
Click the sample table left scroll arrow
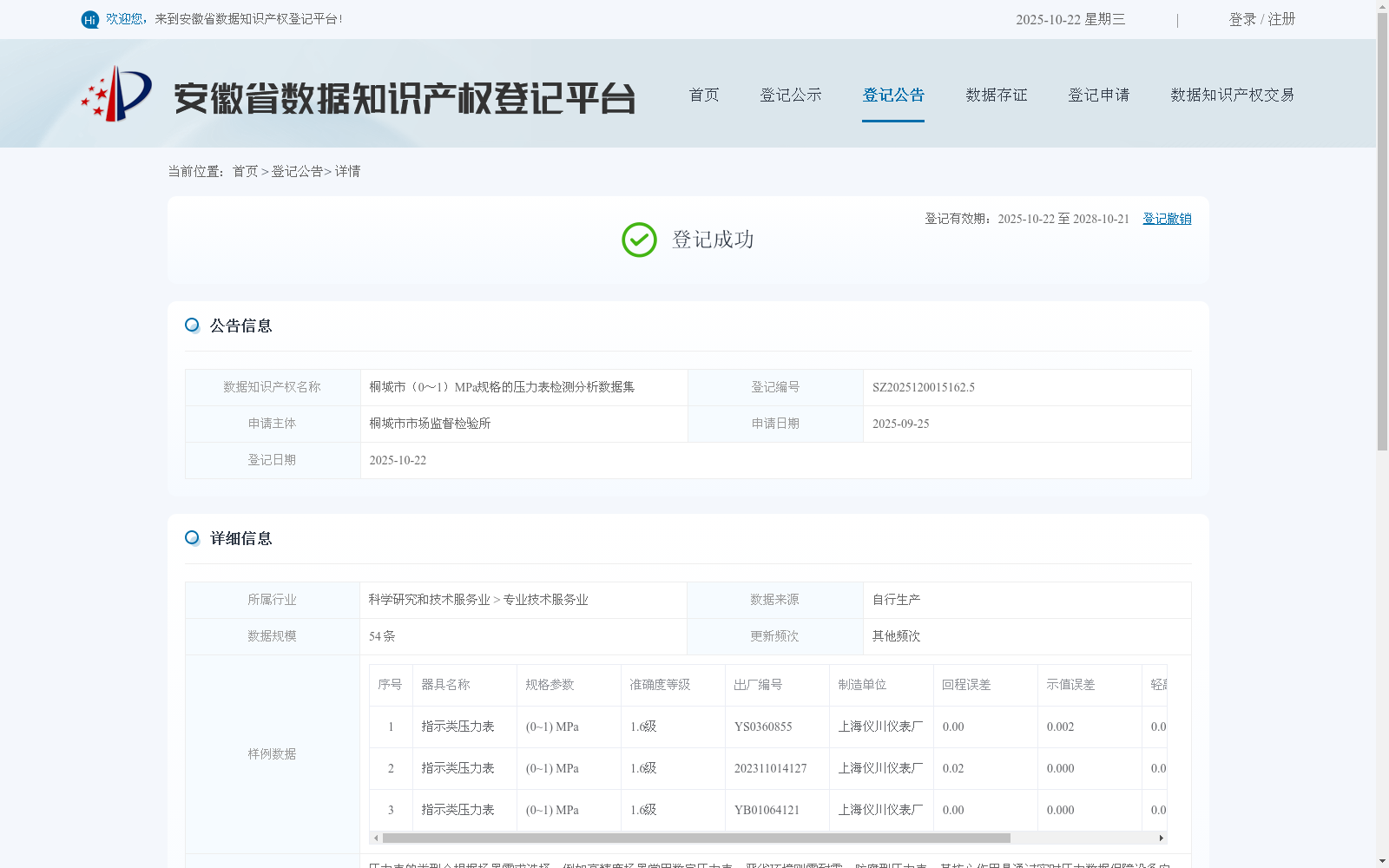click(375, 838)
